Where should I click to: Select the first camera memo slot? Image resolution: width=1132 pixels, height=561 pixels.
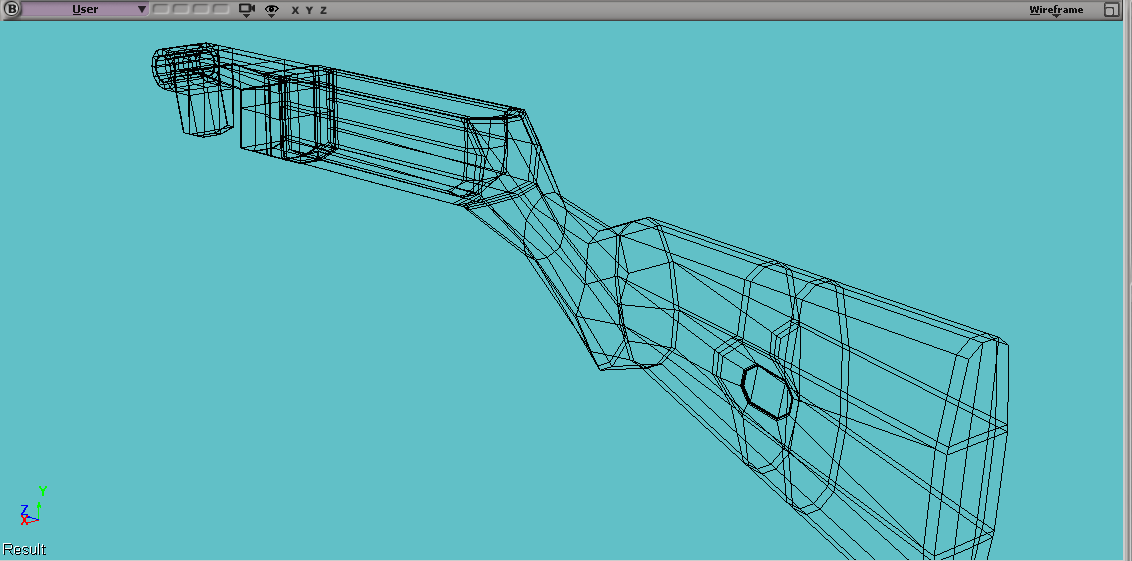pos(161,10)
